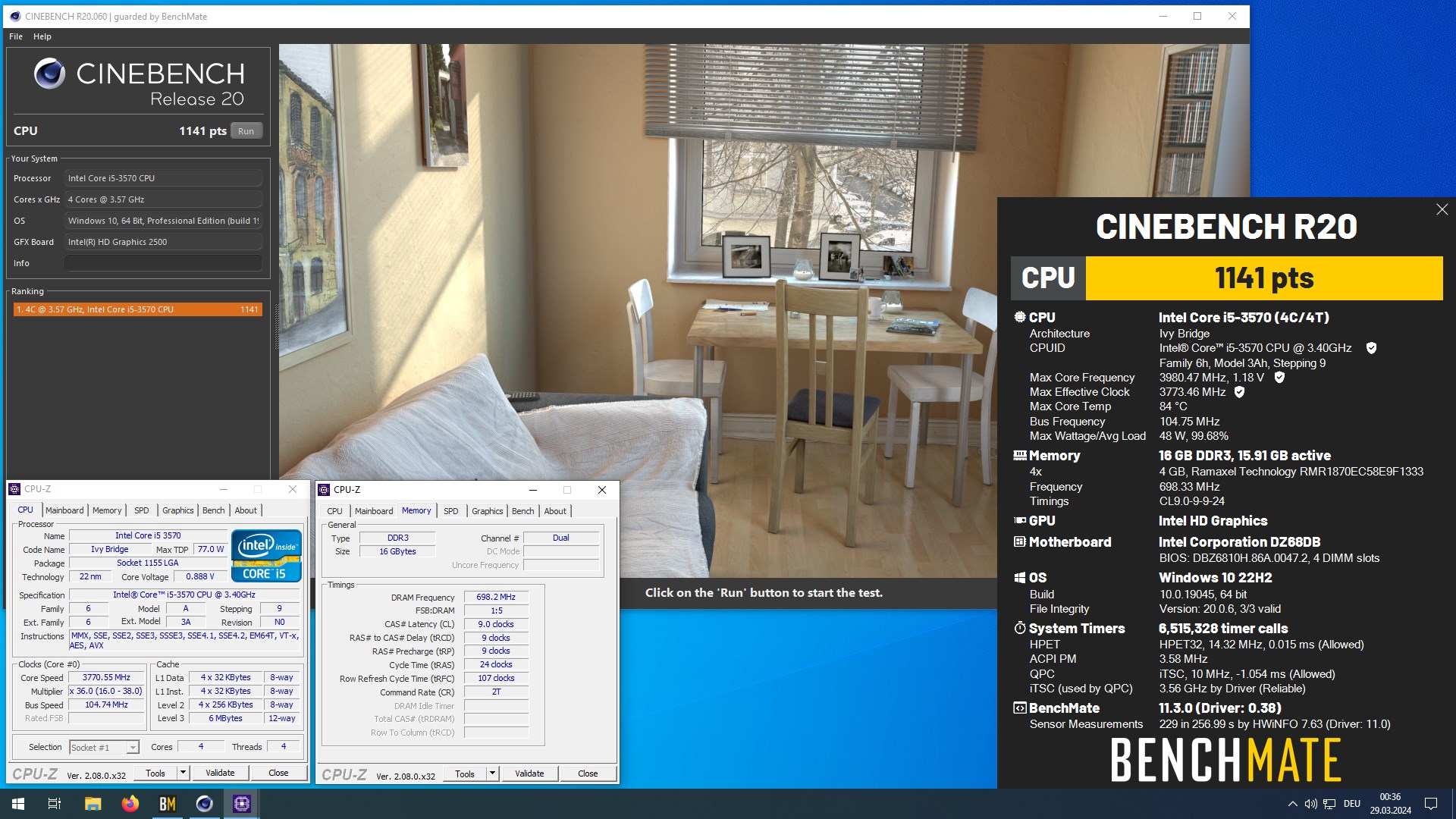The width and height of the screenshot is (1456, 819).
Task: Open Task View on the taskbar
Action: click(x=55, y=804)
